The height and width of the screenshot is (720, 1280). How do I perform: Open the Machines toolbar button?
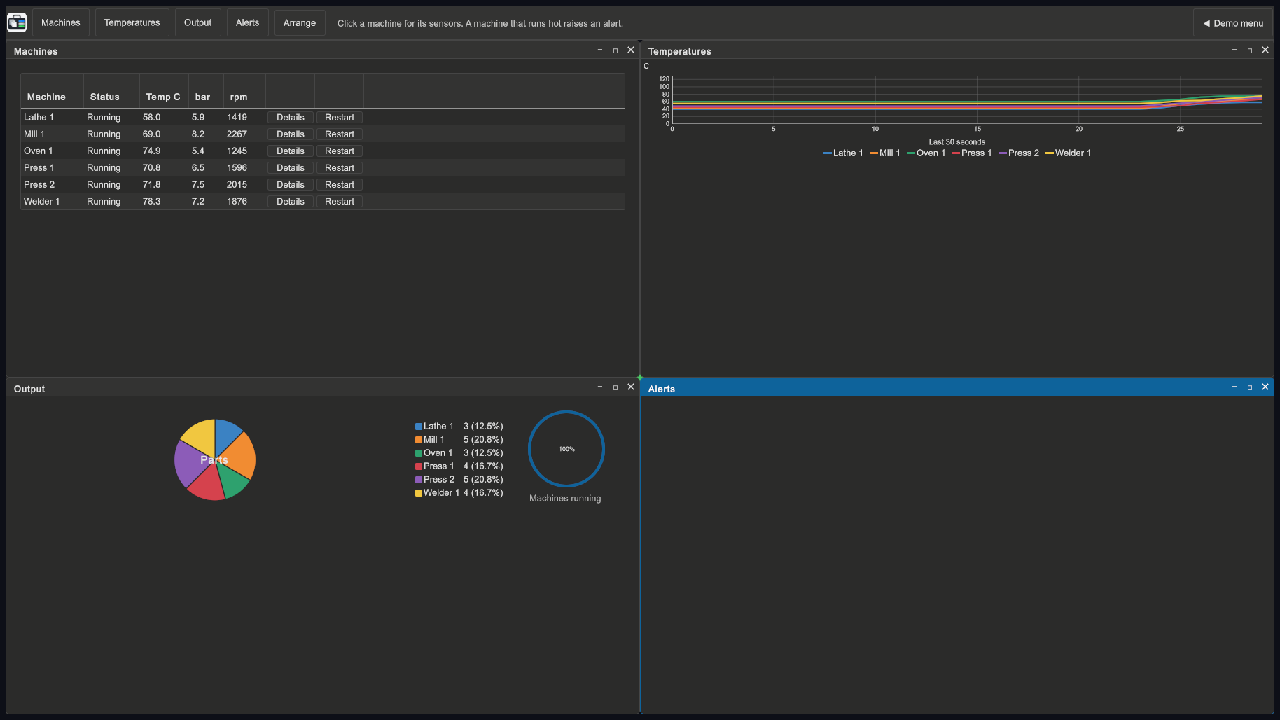[61, 22]
